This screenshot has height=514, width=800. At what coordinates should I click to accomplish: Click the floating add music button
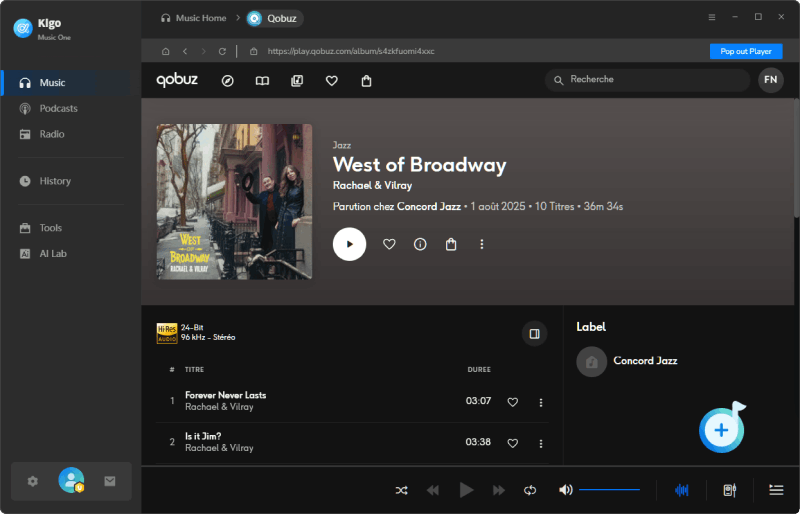(721, 430)
